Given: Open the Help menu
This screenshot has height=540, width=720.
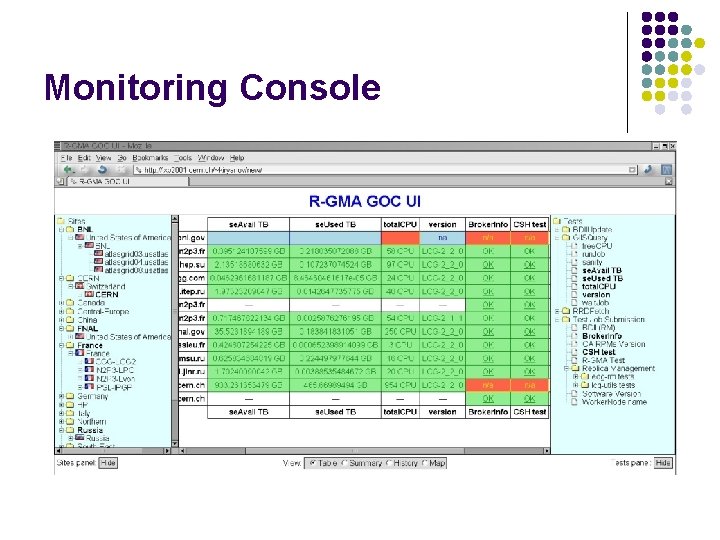Looking at the screenshot, I should (237, 158).
